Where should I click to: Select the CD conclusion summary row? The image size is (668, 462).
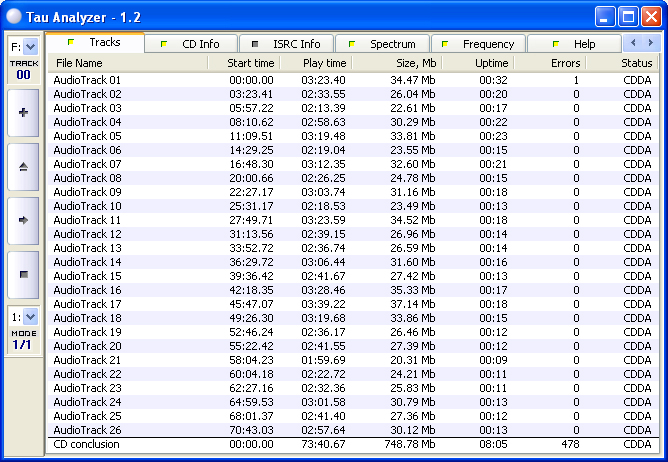pos(86,444)
